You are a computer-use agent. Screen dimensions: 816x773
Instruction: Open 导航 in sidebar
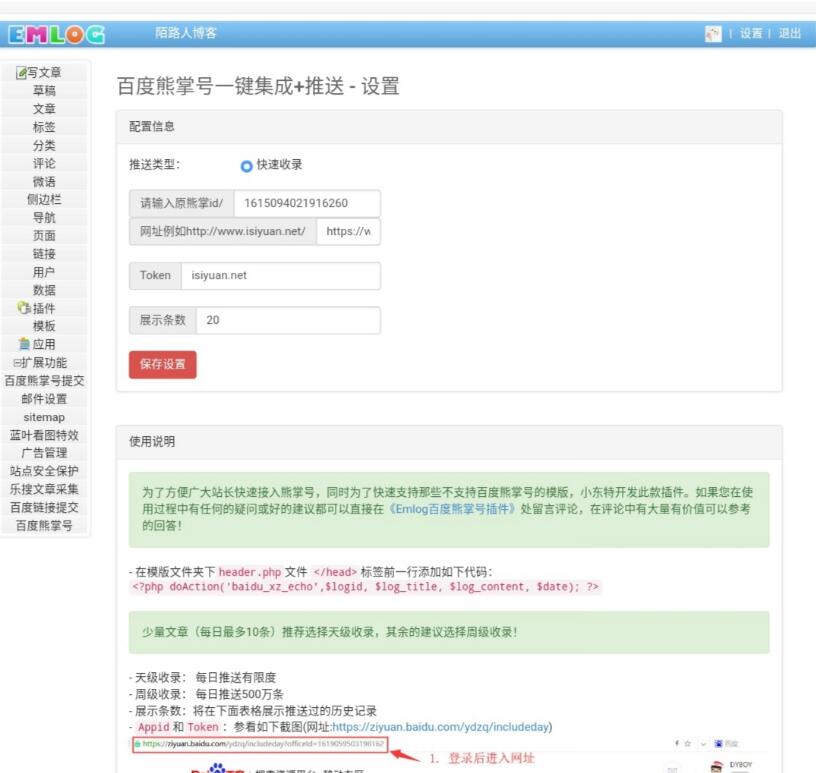pos(44,218)
